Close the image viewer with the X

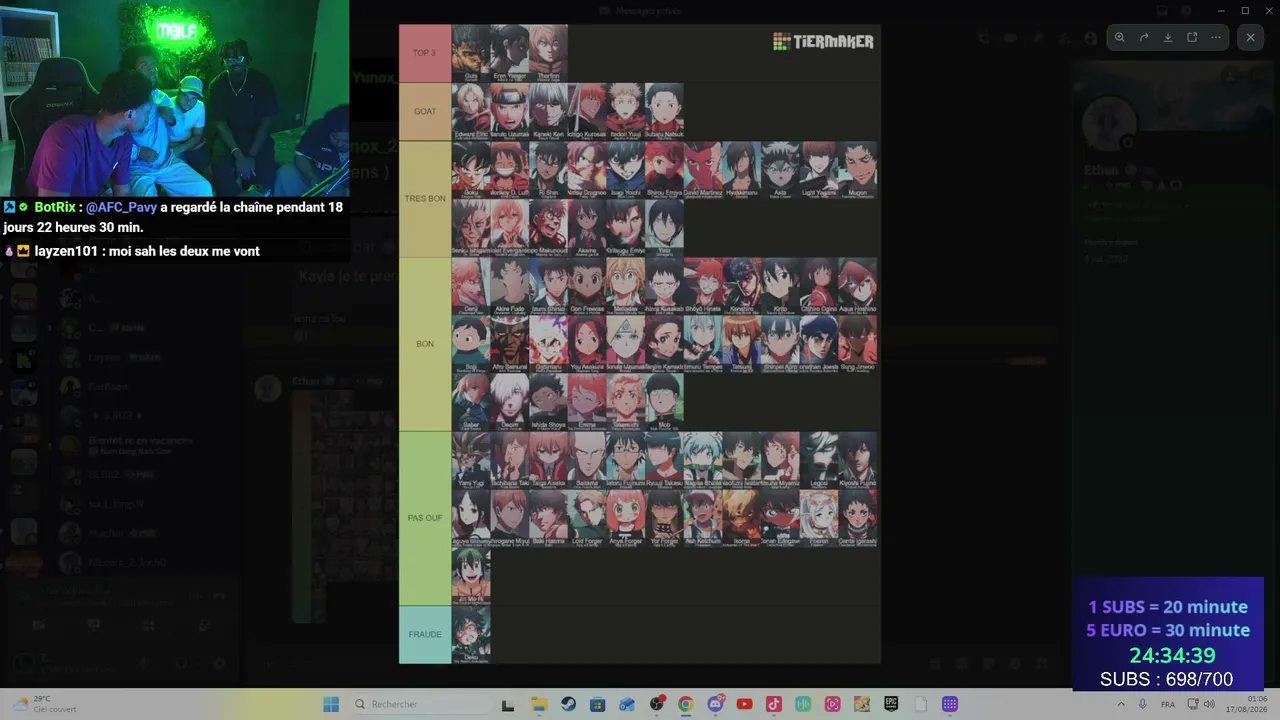(1250, 37)
